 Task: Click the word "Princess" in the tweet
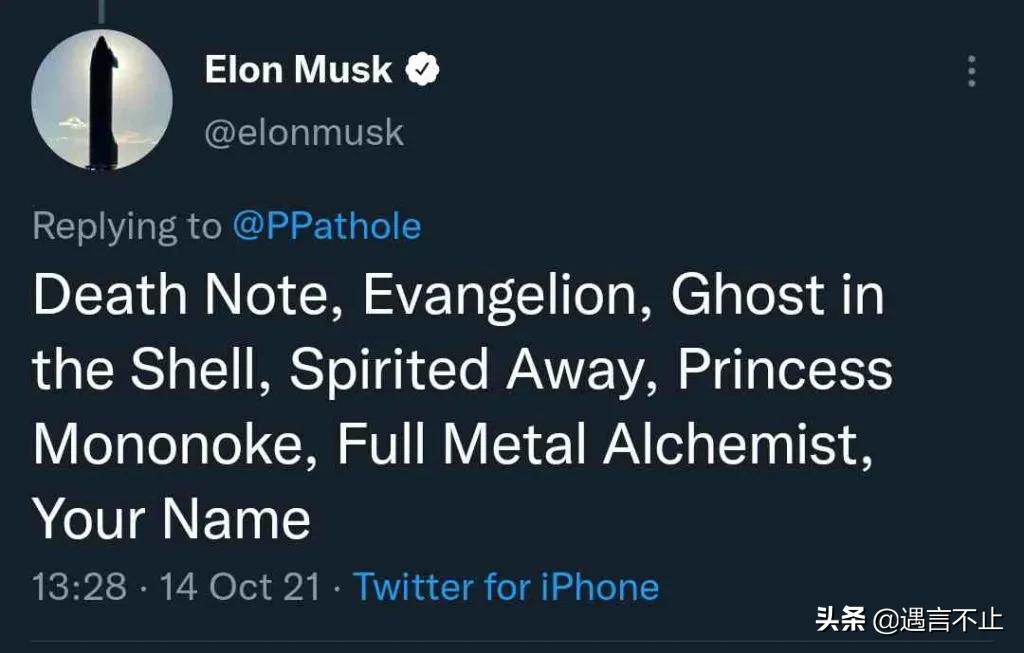[784, 370]
